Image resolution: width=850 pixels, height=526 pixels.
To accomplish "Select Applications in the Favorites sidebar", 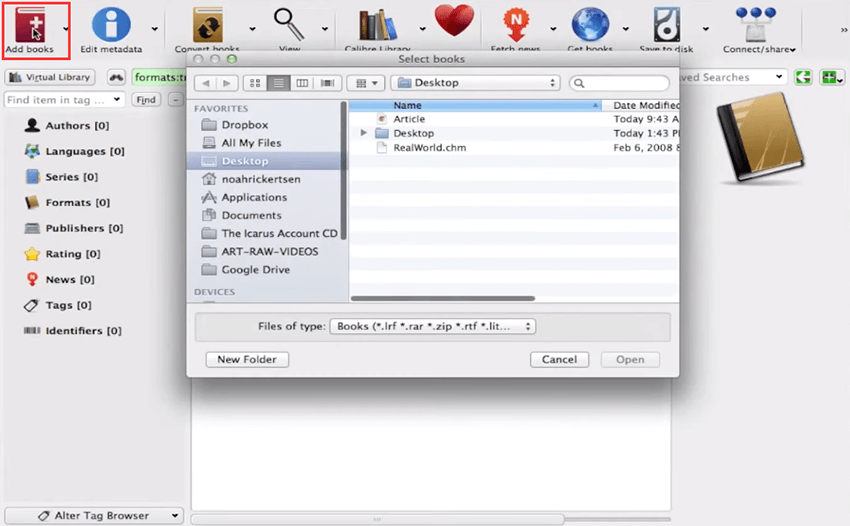I will click(254, 197).
